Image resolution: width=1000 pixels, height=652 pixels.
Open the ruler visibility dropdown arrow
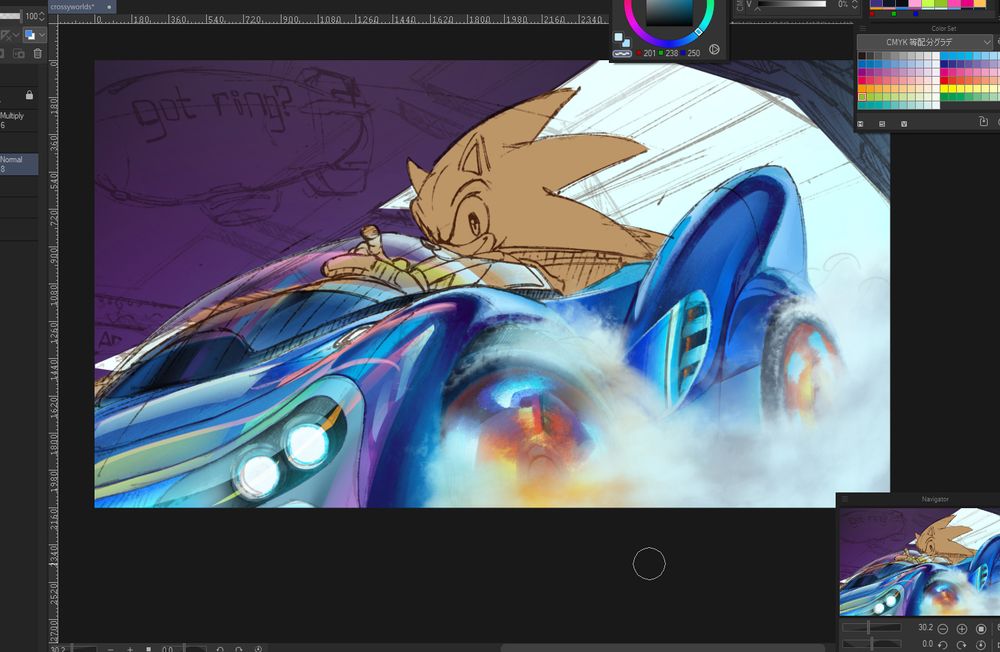point(15,34)
